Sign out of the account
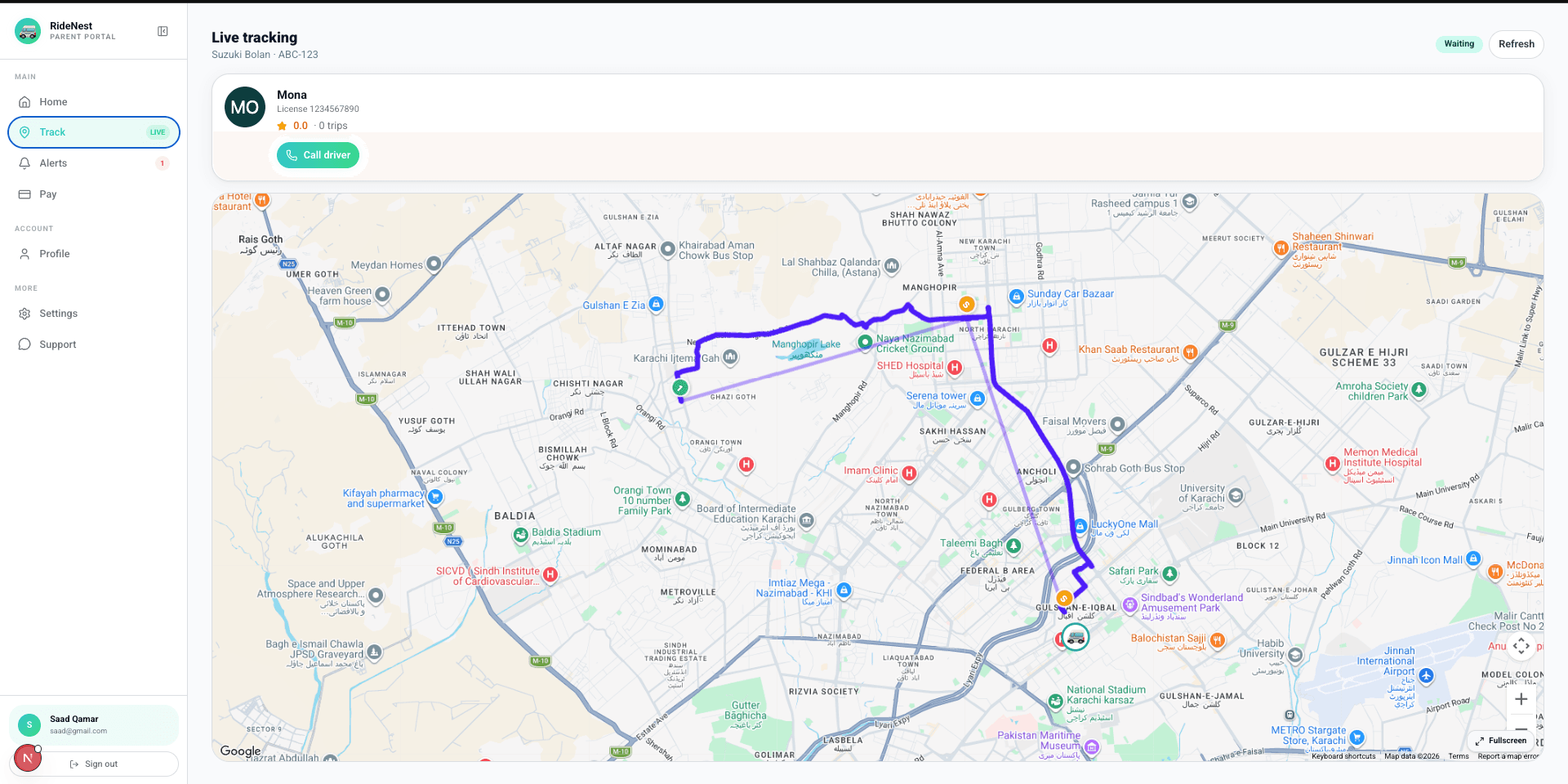This screenshot has height=784, width=1568. (94, 764)
